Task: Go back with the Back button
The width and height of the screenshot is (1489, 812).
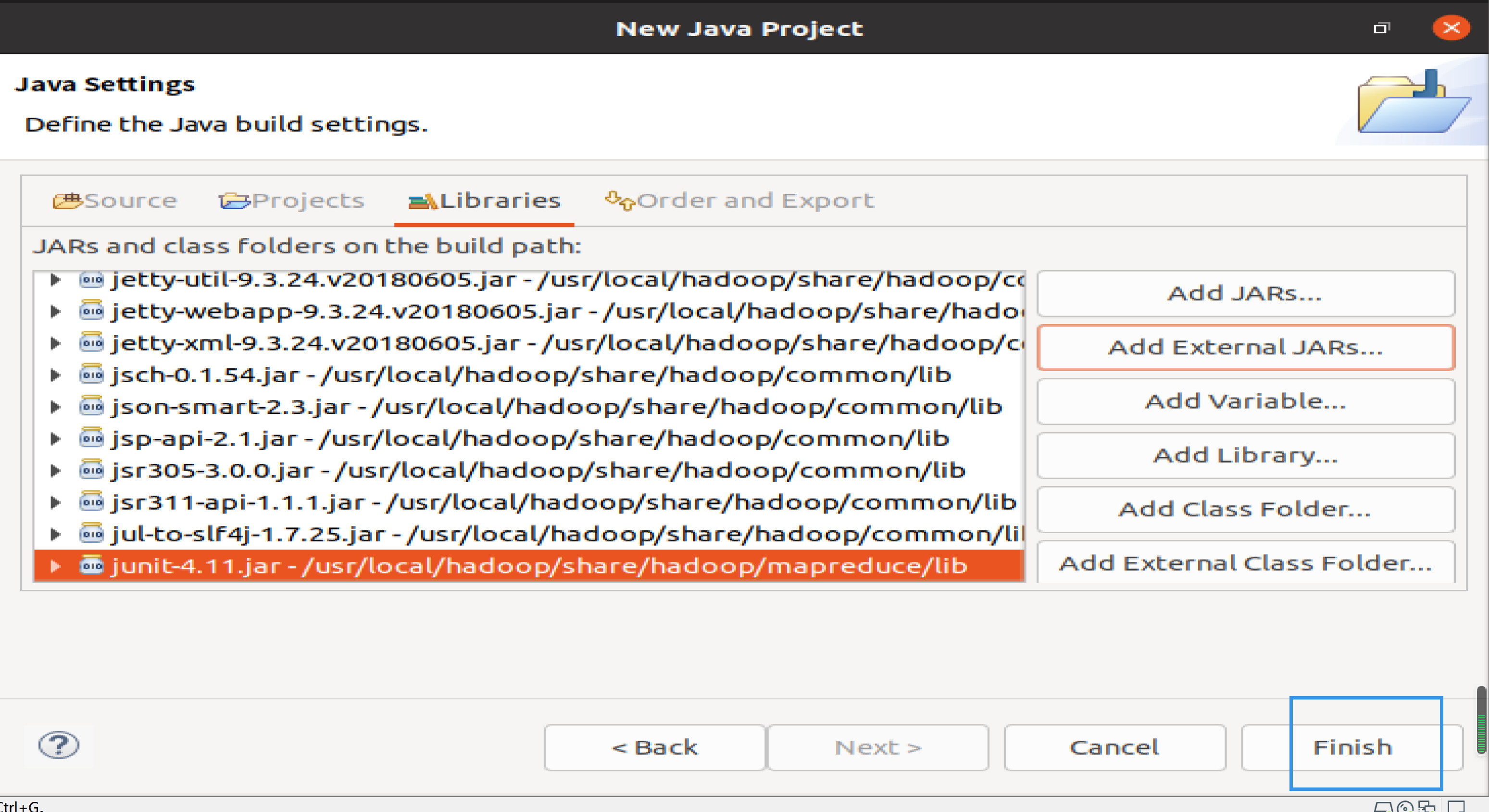Action: pos(654,747)
